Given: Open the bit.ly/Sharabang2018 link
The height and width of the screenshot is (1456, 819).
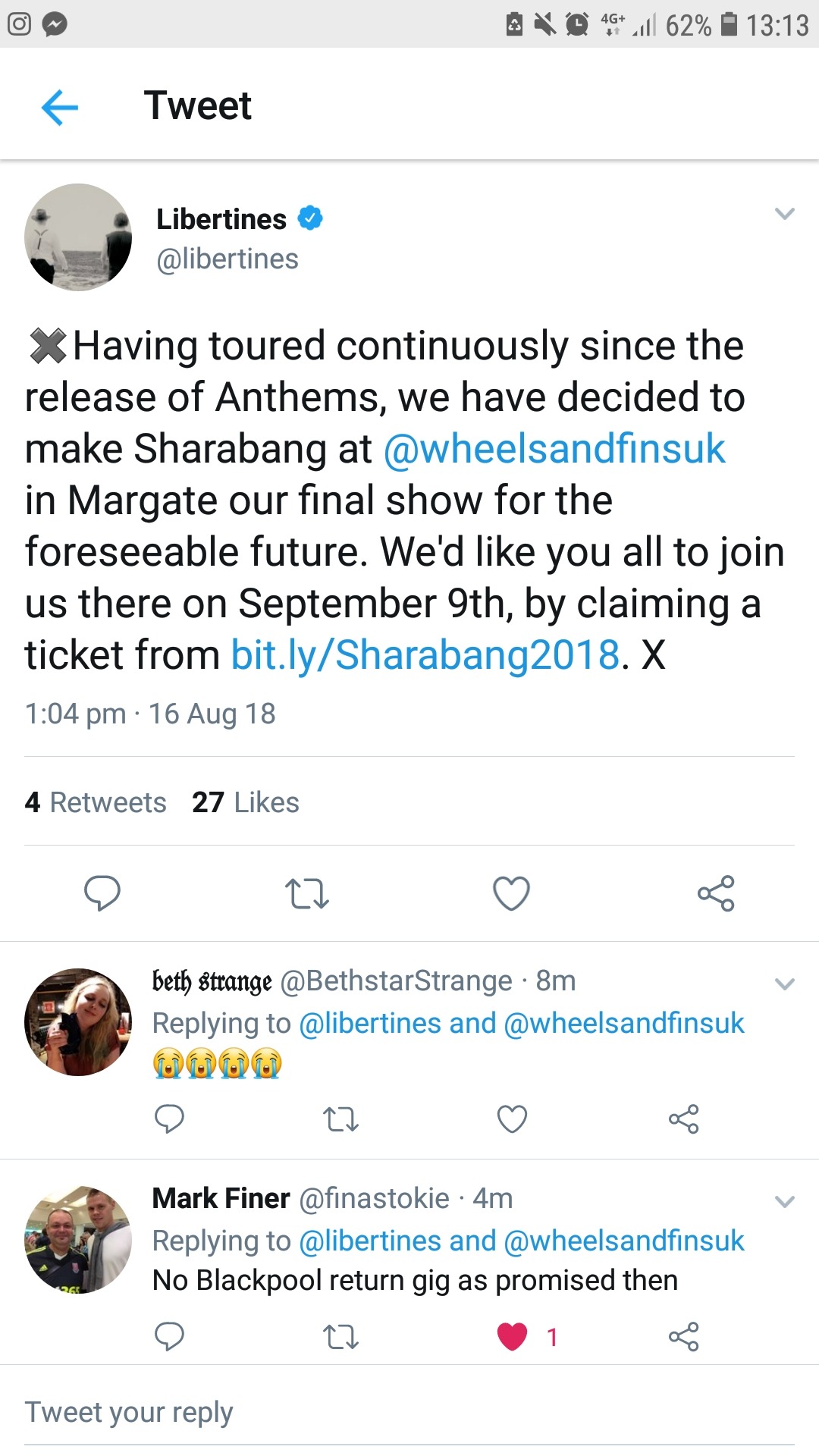Looking at the screenshot, I should (x=425, y=655).
